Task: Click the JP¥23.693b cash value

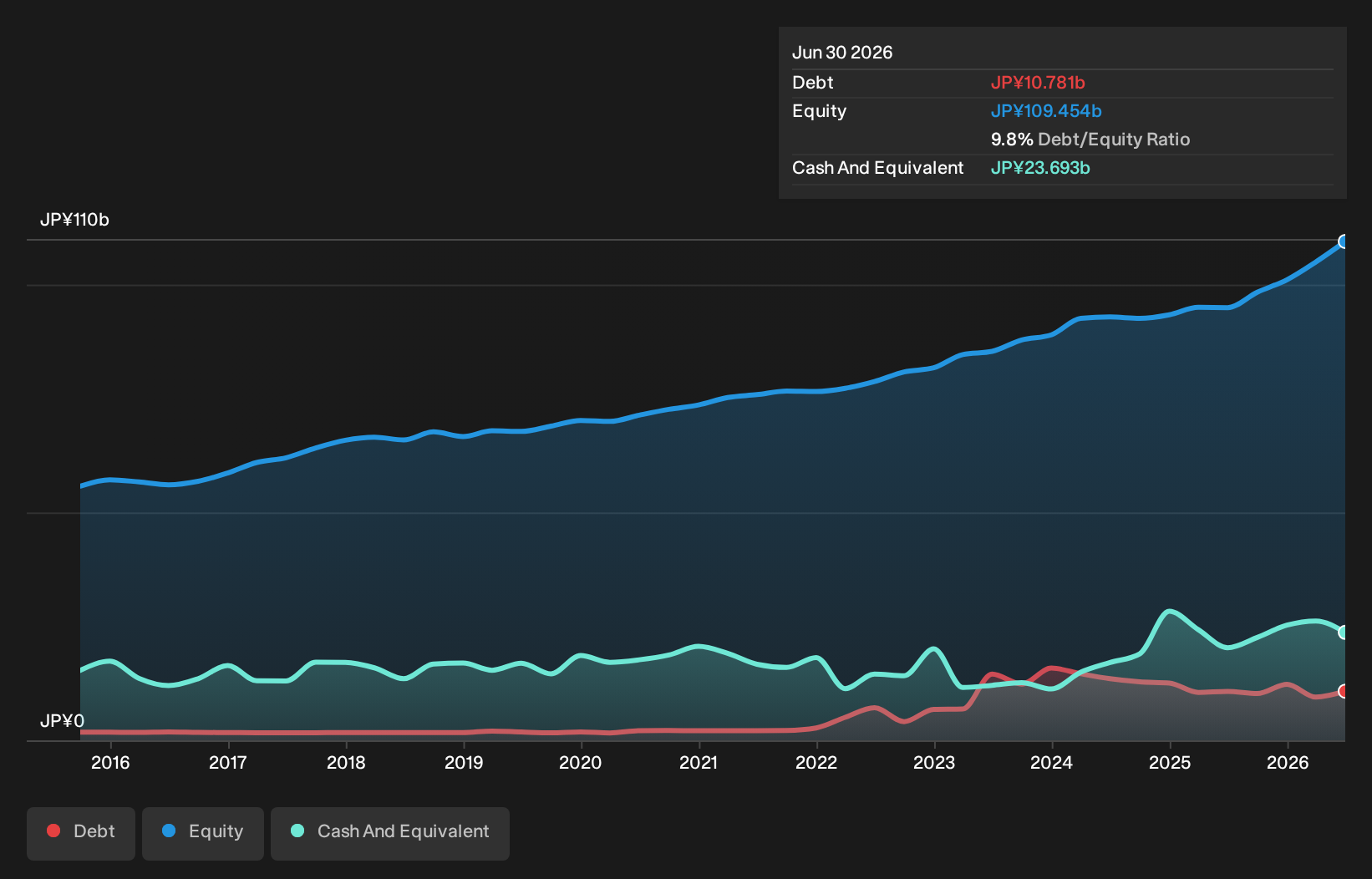Action: pos(1040,168)
